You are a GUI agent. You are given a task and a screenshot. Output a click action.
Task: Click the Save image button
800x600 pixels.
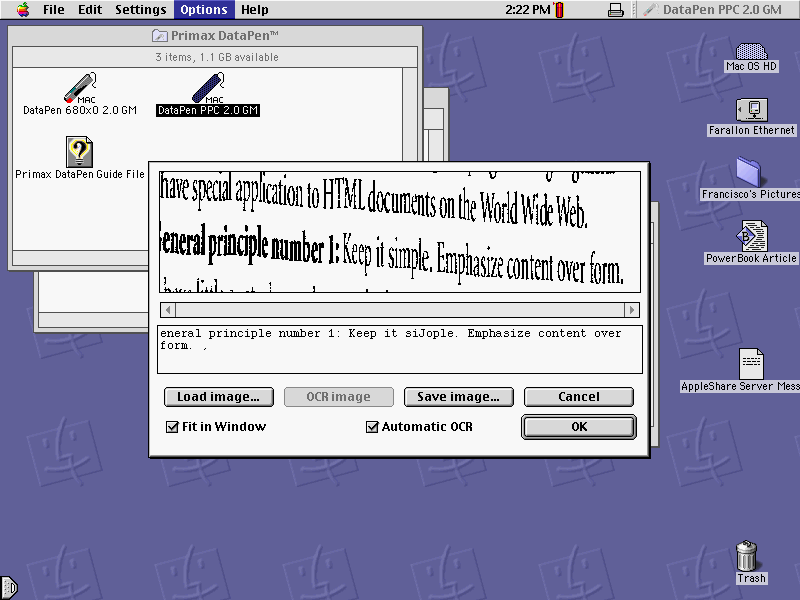(458, 397)
